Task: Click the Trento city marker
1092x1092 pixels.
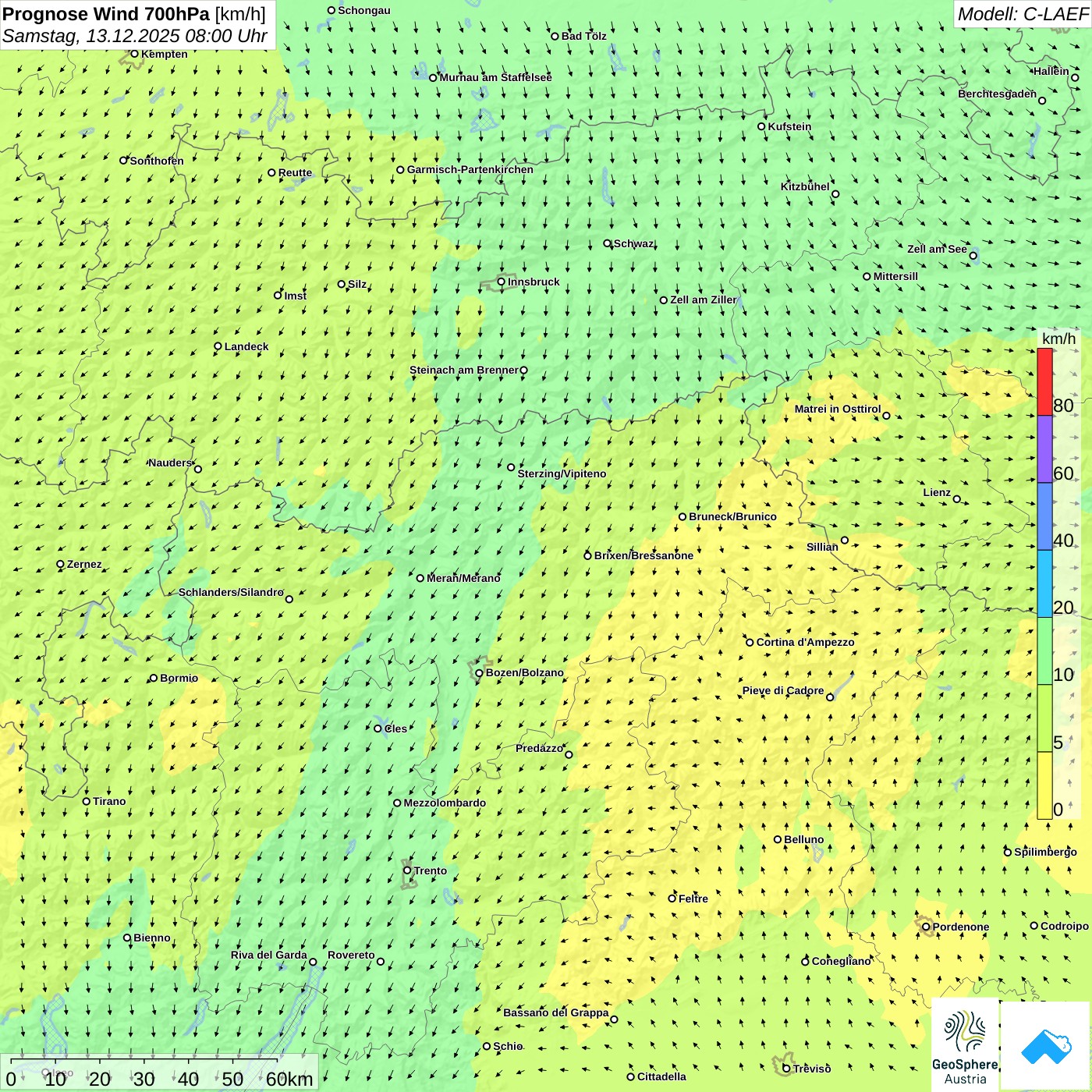Action: (407, 870)
